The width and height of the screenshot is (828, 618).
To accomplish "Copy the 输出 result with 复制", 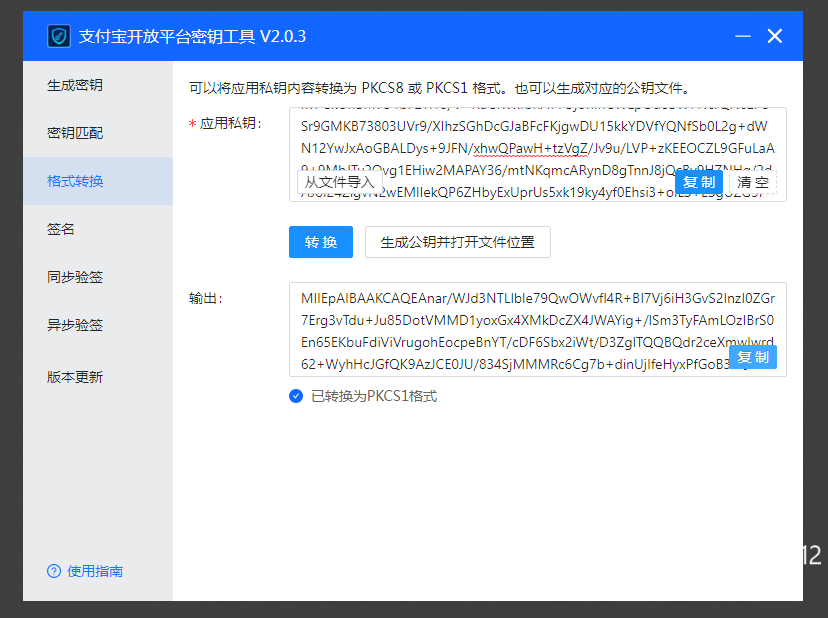I will coord(753,357).
